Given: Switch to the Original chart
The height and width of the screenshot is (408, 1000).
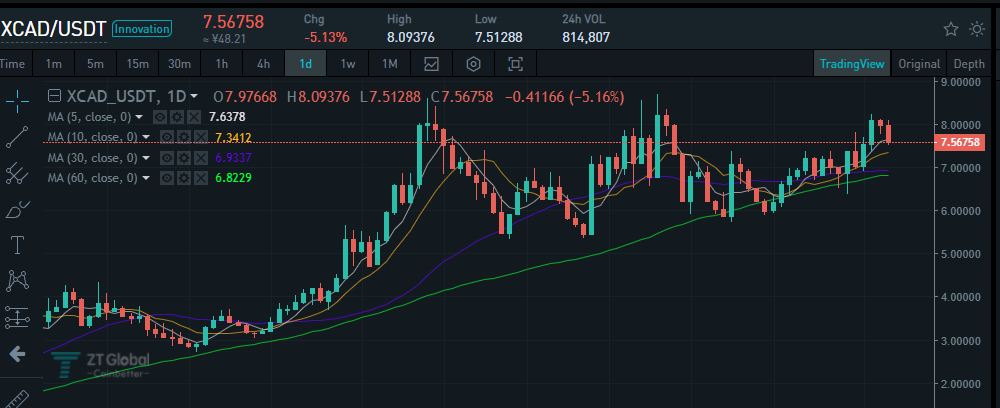Looking at the screenshot, I should pyautogui.click(x=919, y=64).
